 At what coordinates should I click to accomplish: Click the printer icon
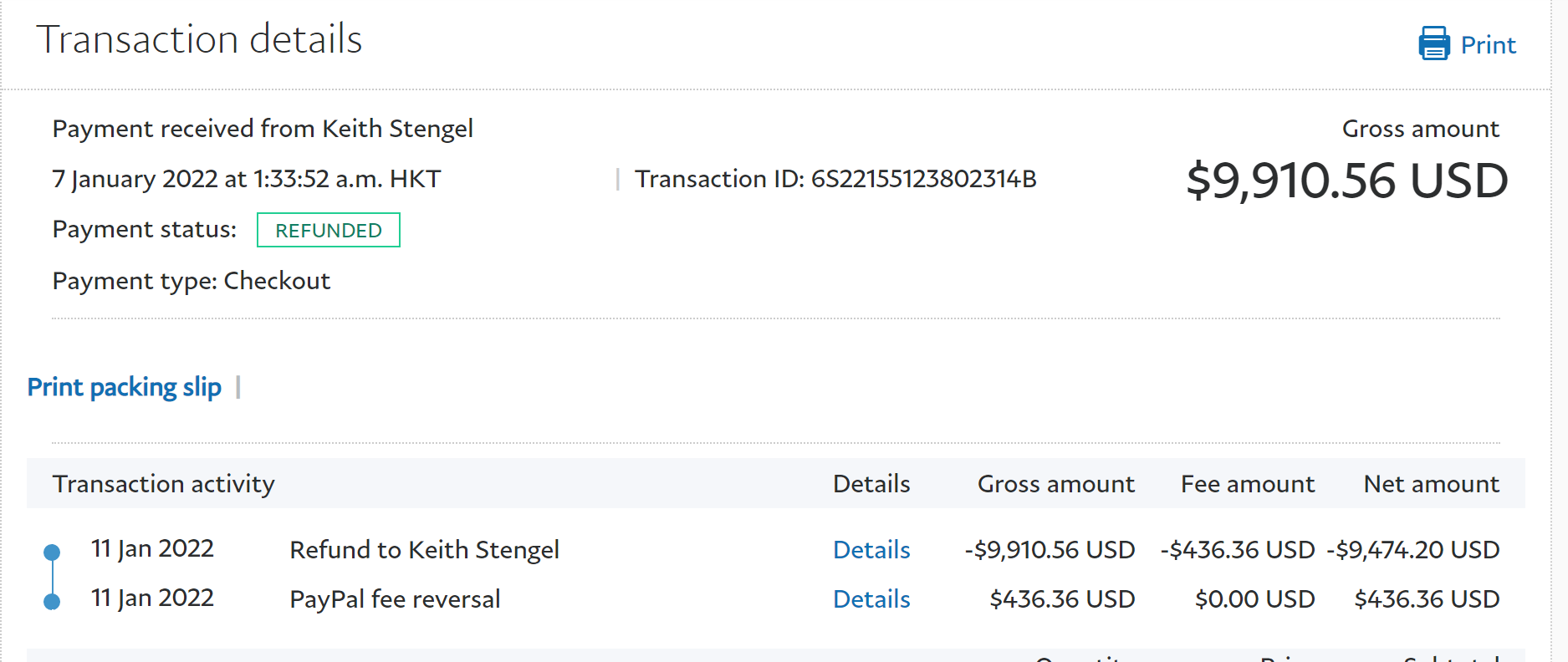1433,43
